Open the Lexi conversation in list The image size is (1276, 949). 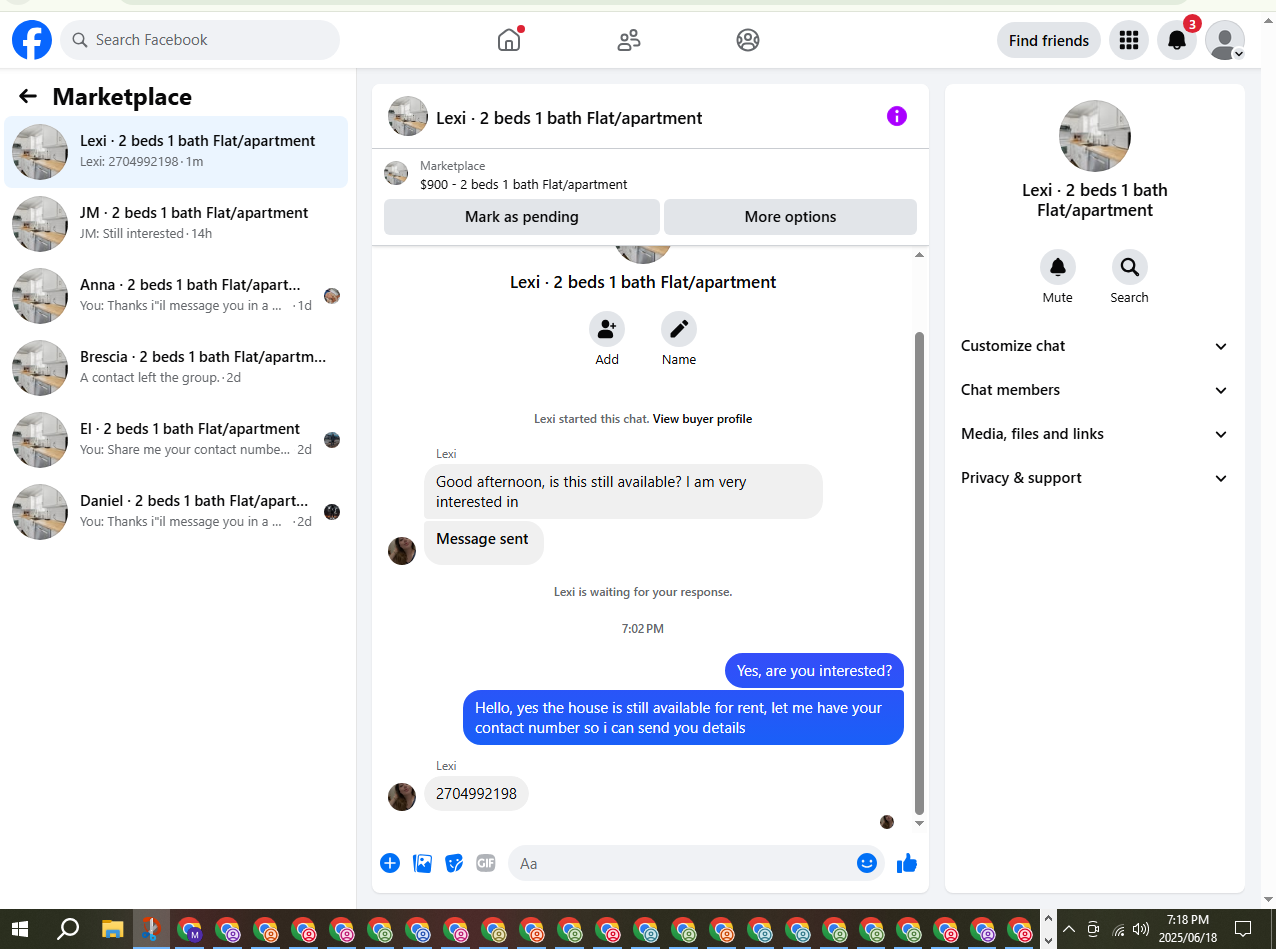pos(176,152)
